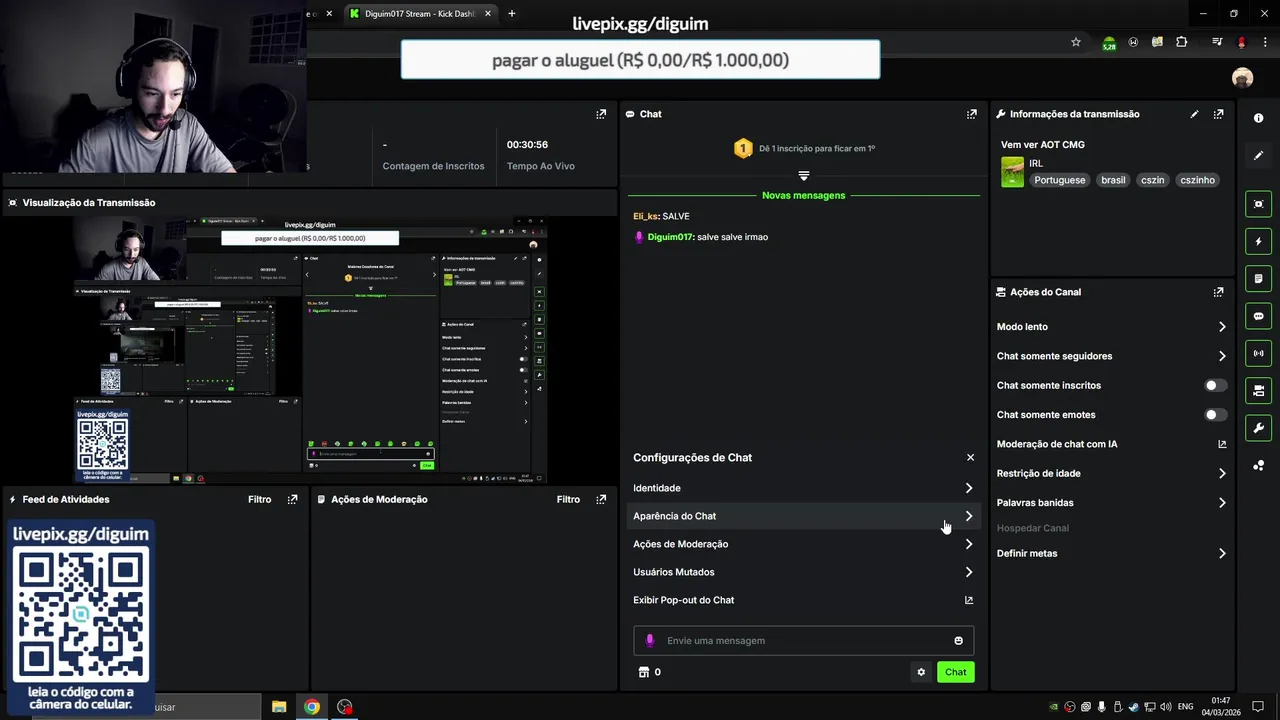Click the OBS-like recorder icon in taskbar

[345, 707]
